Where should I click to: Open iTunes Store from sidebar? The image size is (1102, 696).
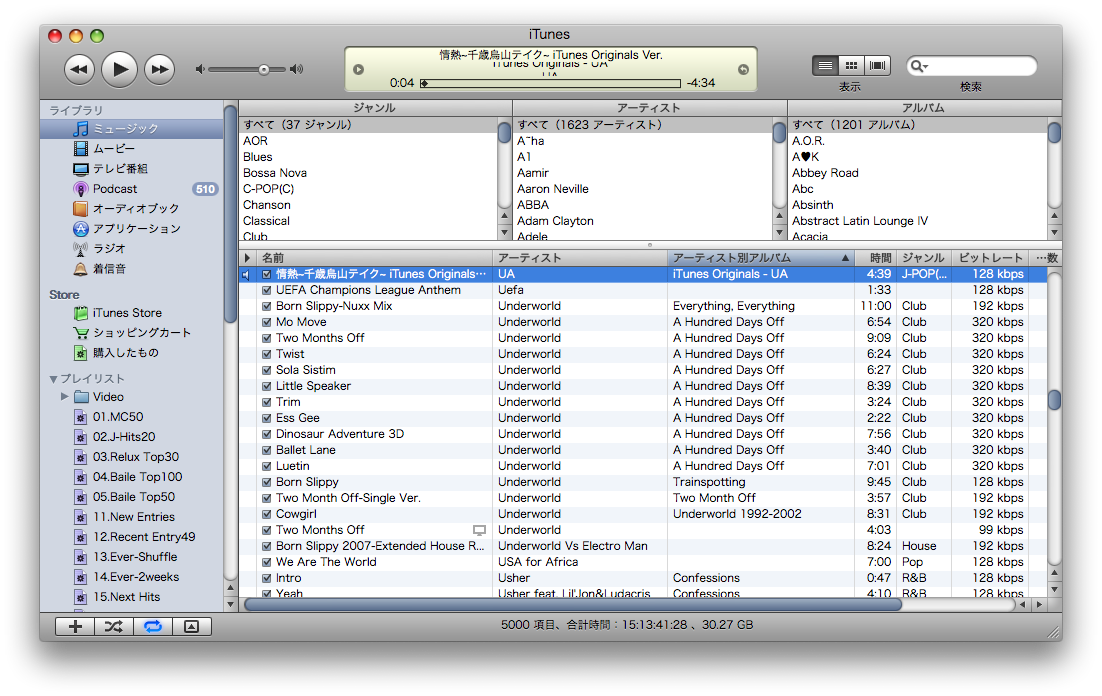pyautogui.click(x=131, y=313)
